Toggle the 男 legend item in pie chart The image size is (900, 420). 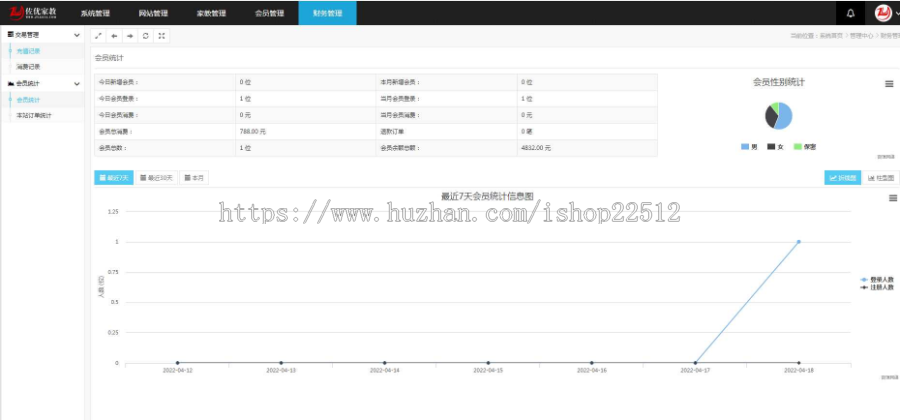(749, 147)
